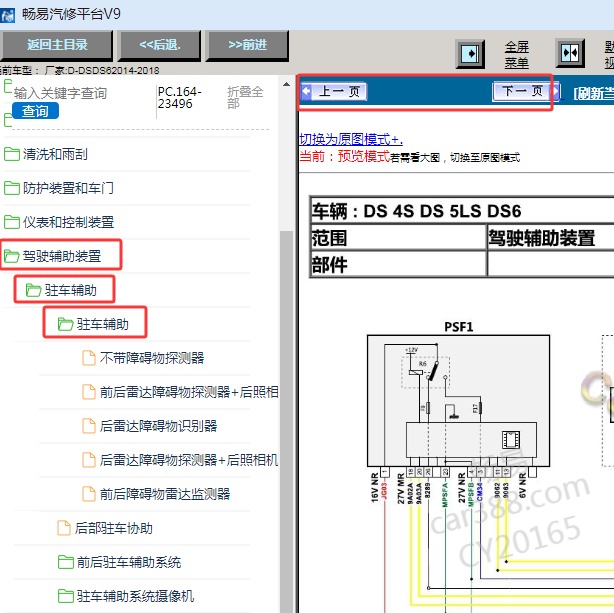Collapse the first-level 驻车辅助 folder
Image resolution: width=614 pixels, height=613 pixels.
(x=70, y=290)
